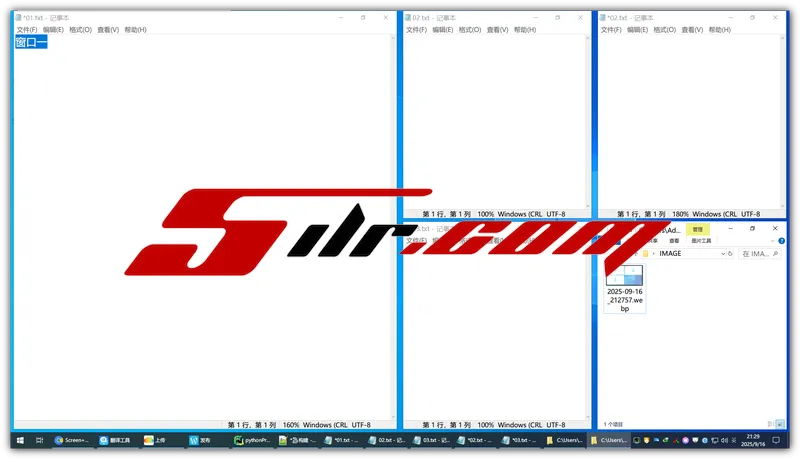The image size is (800, 459).
Task: Switch to the Screen+ taskbar app
Action: click(72, 440)
